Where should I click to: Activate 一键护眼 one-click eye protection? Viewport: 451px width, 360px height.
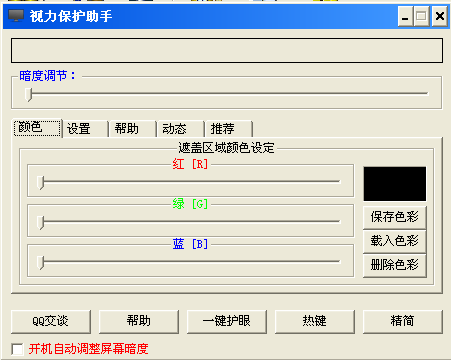point(227,321)
